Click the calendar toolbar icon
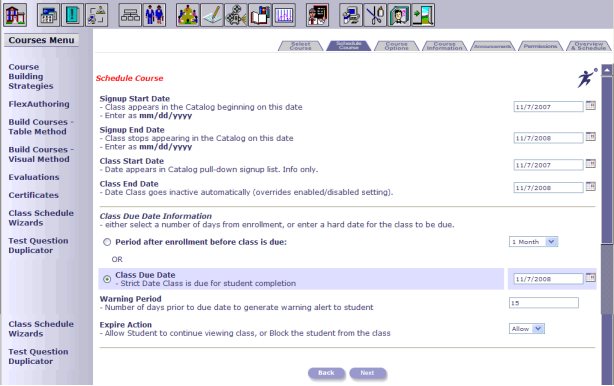 coord(49,15)
